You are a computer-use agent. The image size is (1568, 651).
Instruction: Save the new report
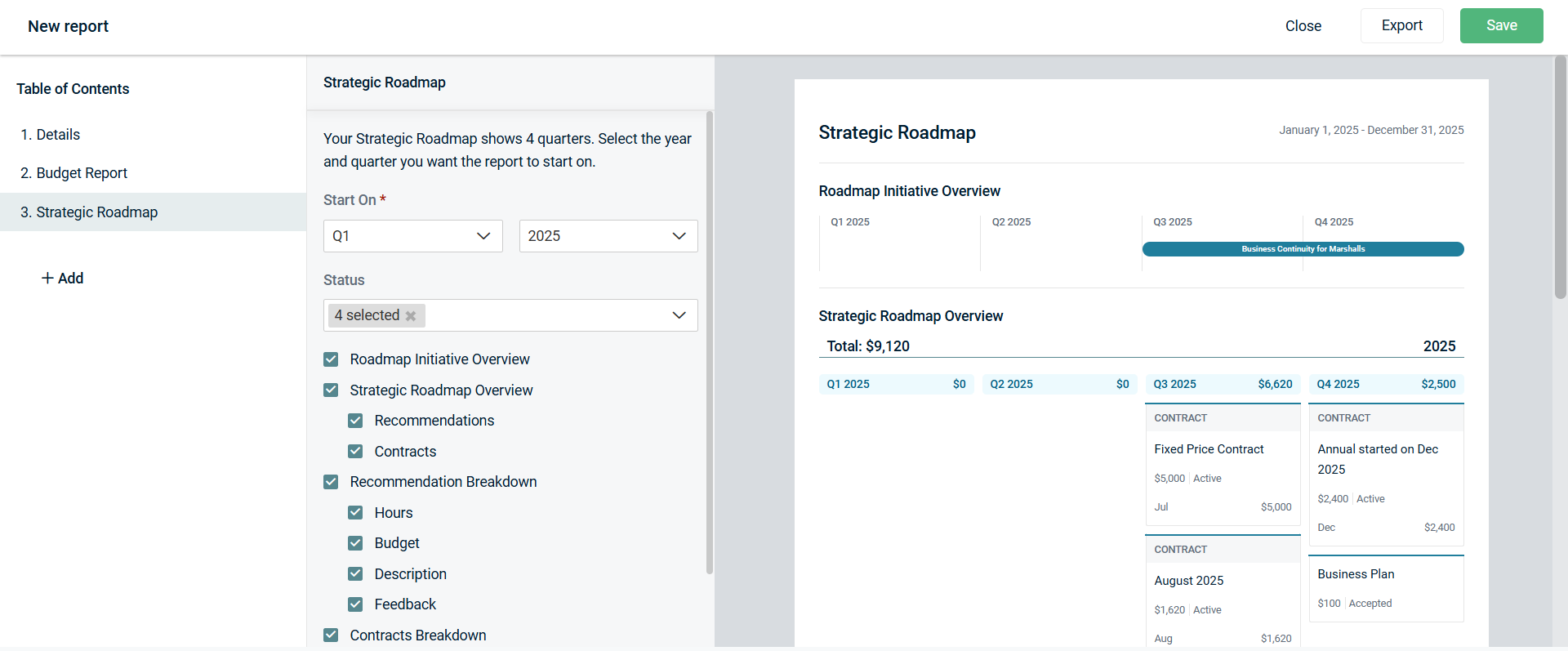(1501, 25)
